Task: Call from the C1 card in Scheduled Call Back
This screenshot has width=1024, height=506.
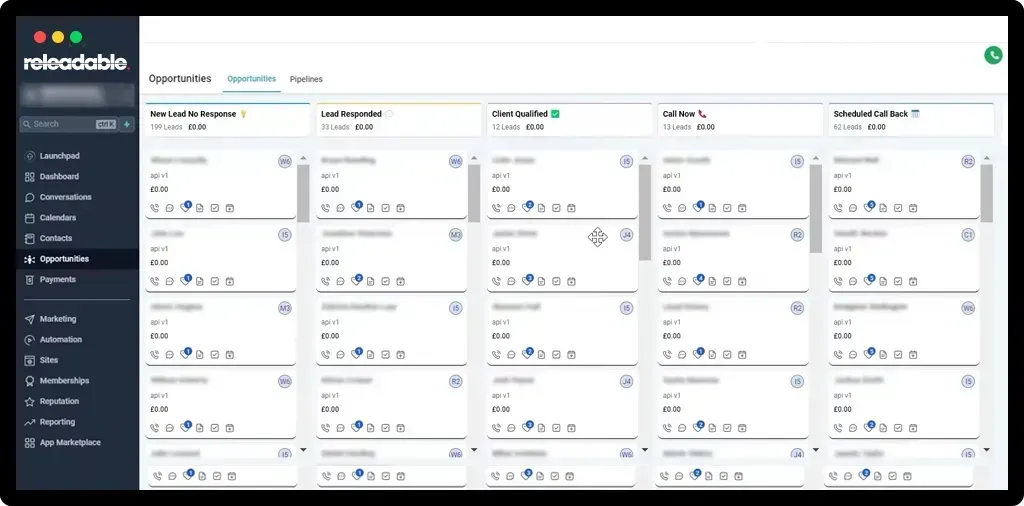Action: tap(838, 281)
